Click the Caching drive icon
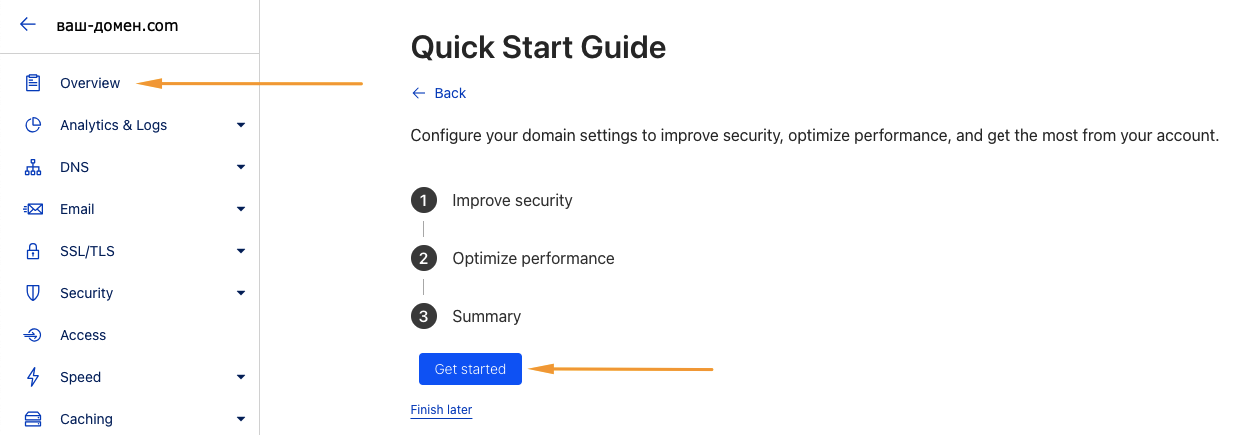1233x435 pixels. click(x=33, y=419)
